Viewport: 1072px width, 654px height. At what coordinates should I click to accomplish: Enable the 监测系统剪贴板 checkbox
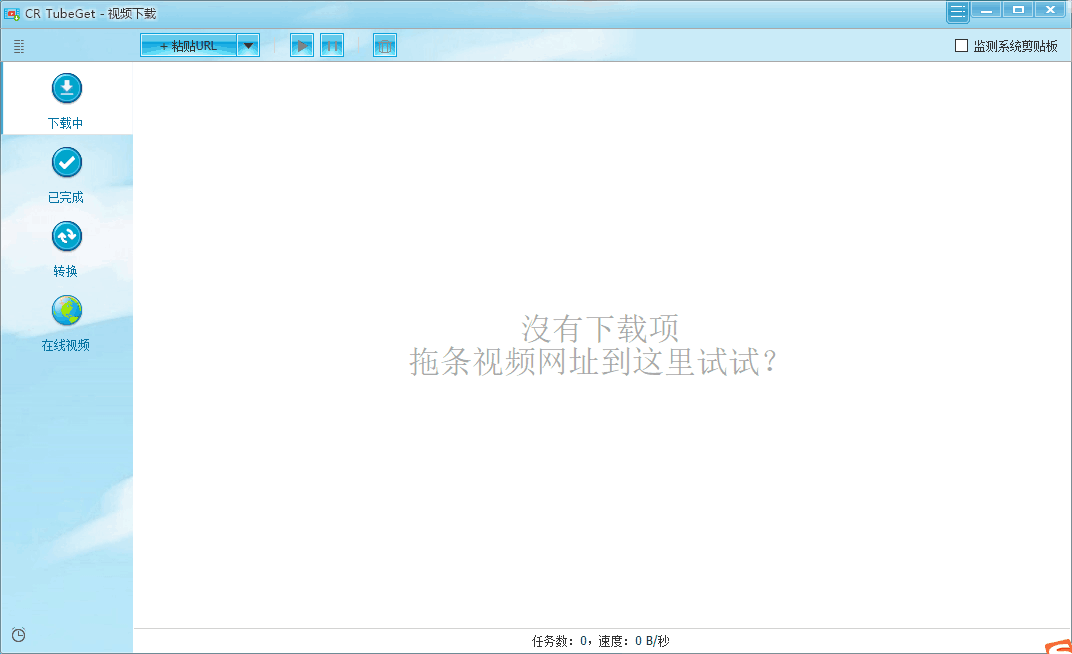tap(961, 45)
